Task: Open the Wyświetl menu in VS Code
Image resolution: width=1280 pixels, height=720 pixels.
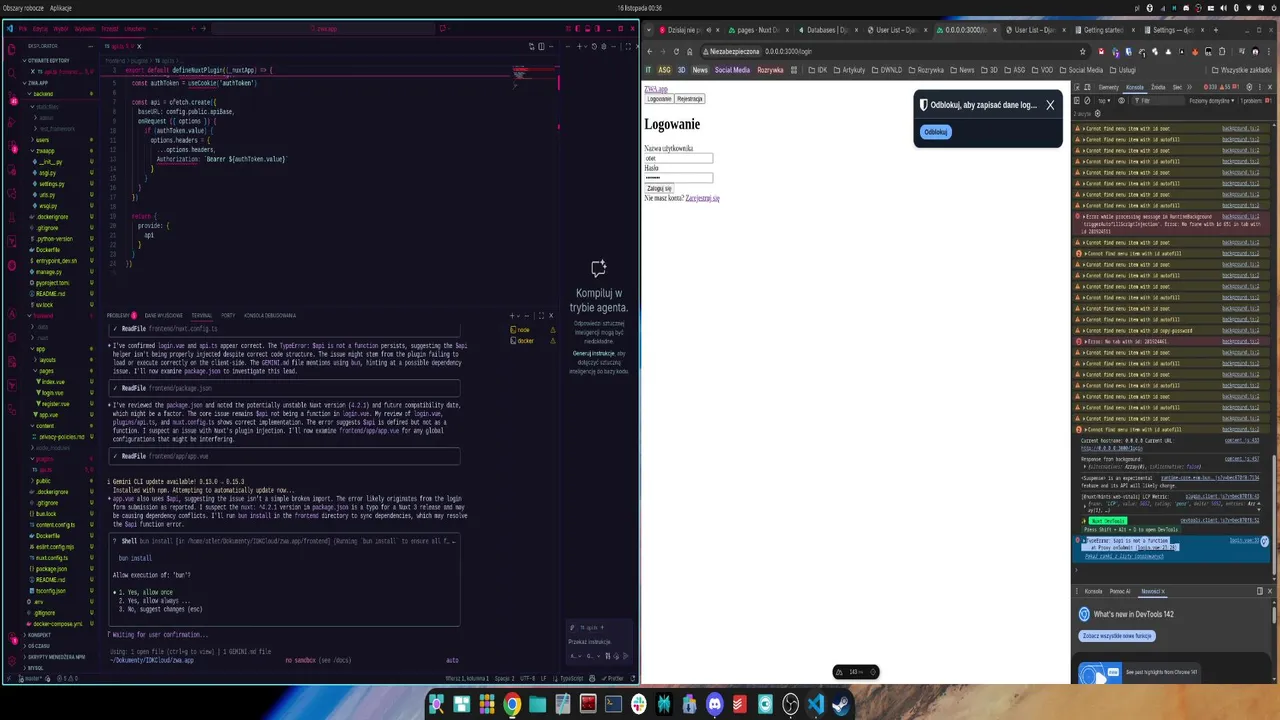Action: point(84,29)
